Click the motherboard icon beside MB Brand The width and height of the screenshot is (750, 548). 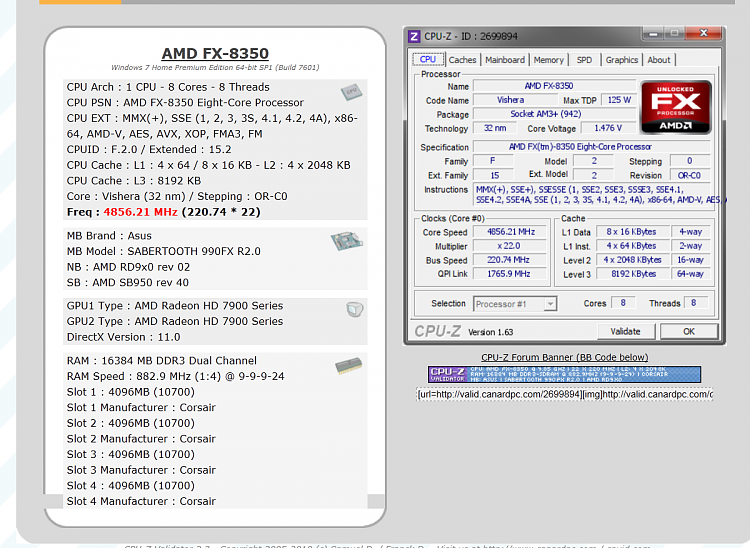tap(347, 241)
